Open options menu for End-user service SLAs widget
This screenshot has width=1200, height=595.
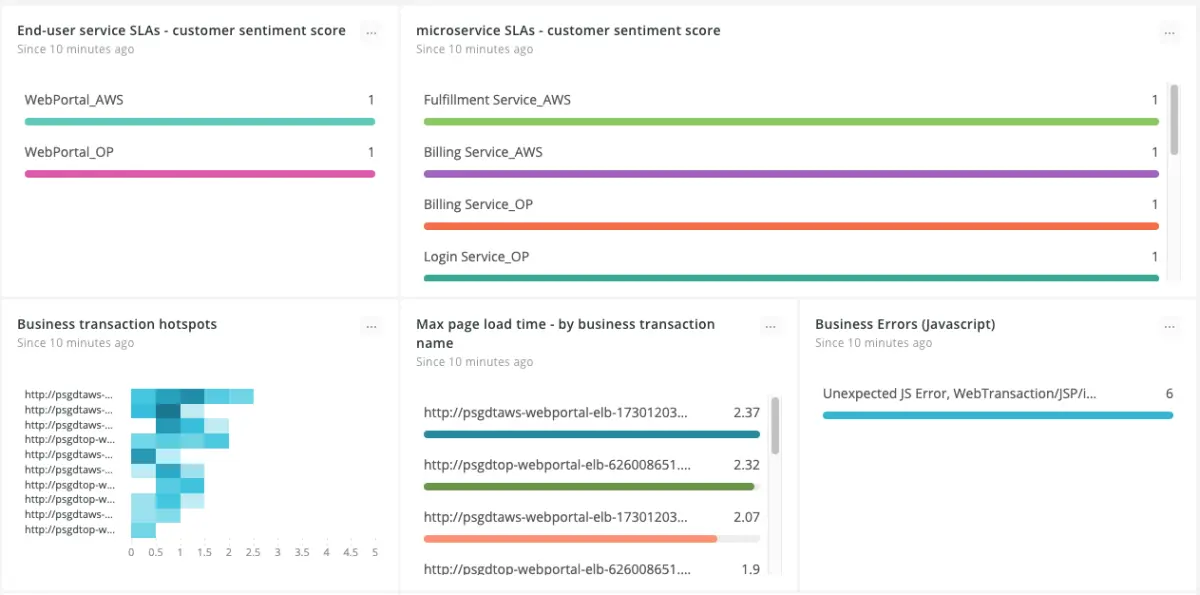click(x=371, y=33)
